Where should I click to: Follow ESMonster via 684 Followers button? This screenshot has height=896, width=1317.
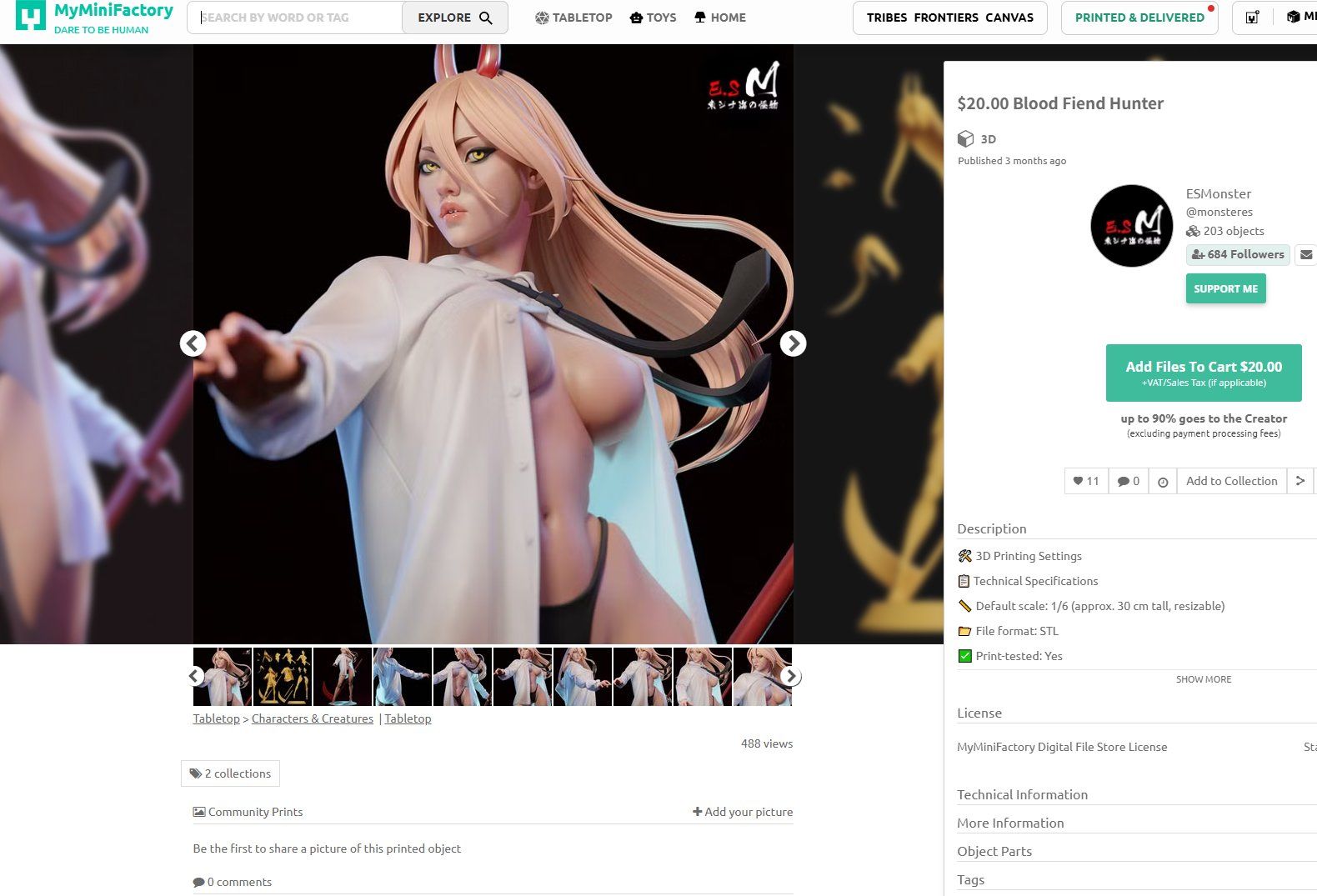click(x=1238, y=254)
